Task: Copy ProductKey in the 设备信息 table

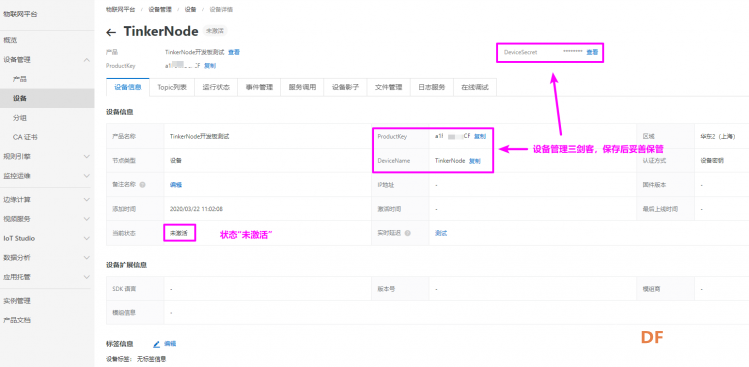Action: click(x=480, y=136)
